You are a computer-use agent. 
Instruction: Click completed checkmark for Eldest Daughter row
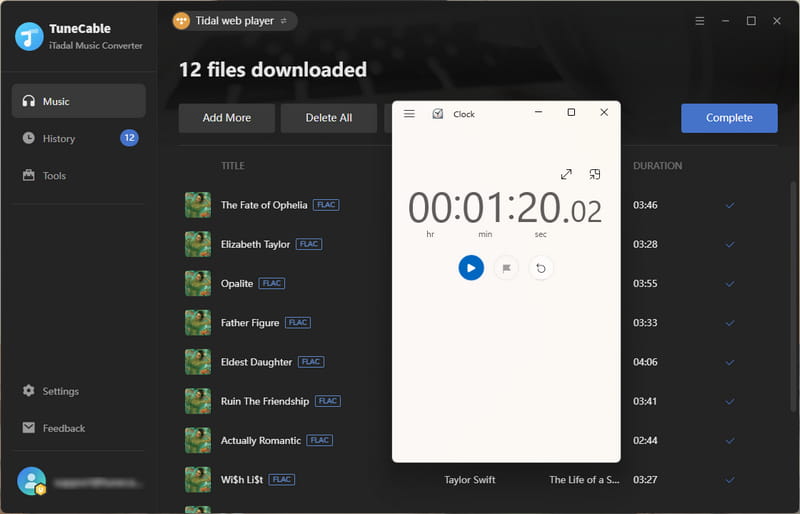(730, 362)
